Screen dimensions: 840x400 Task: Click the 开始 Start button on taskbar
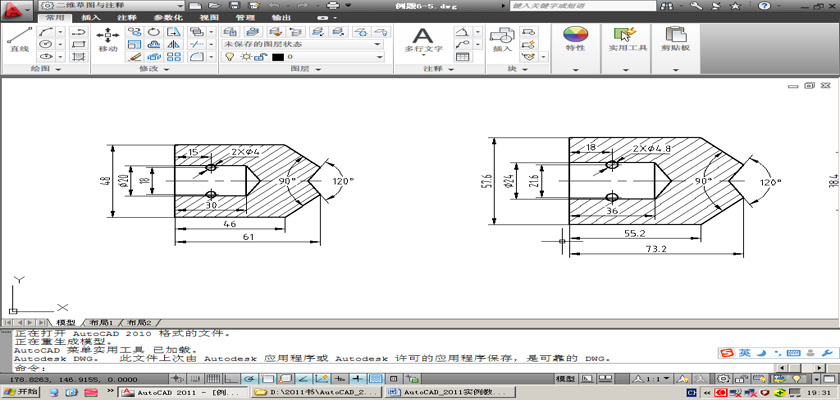point(20,393)
